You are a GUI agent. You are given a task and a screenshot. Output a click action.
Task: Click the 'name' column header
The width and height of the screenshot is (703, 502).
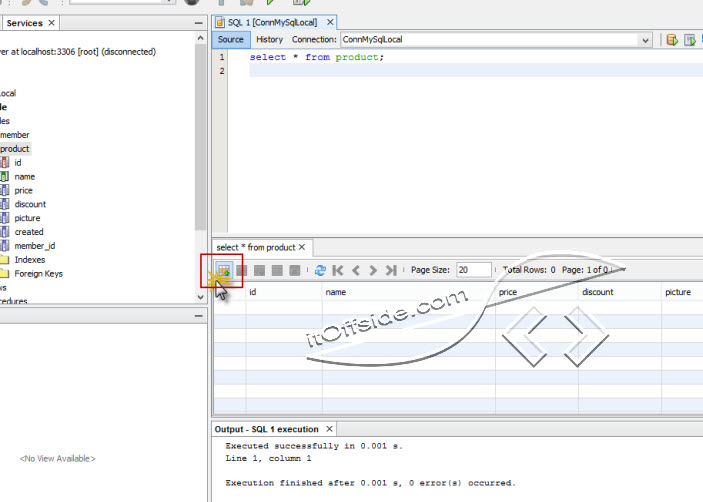336,292
